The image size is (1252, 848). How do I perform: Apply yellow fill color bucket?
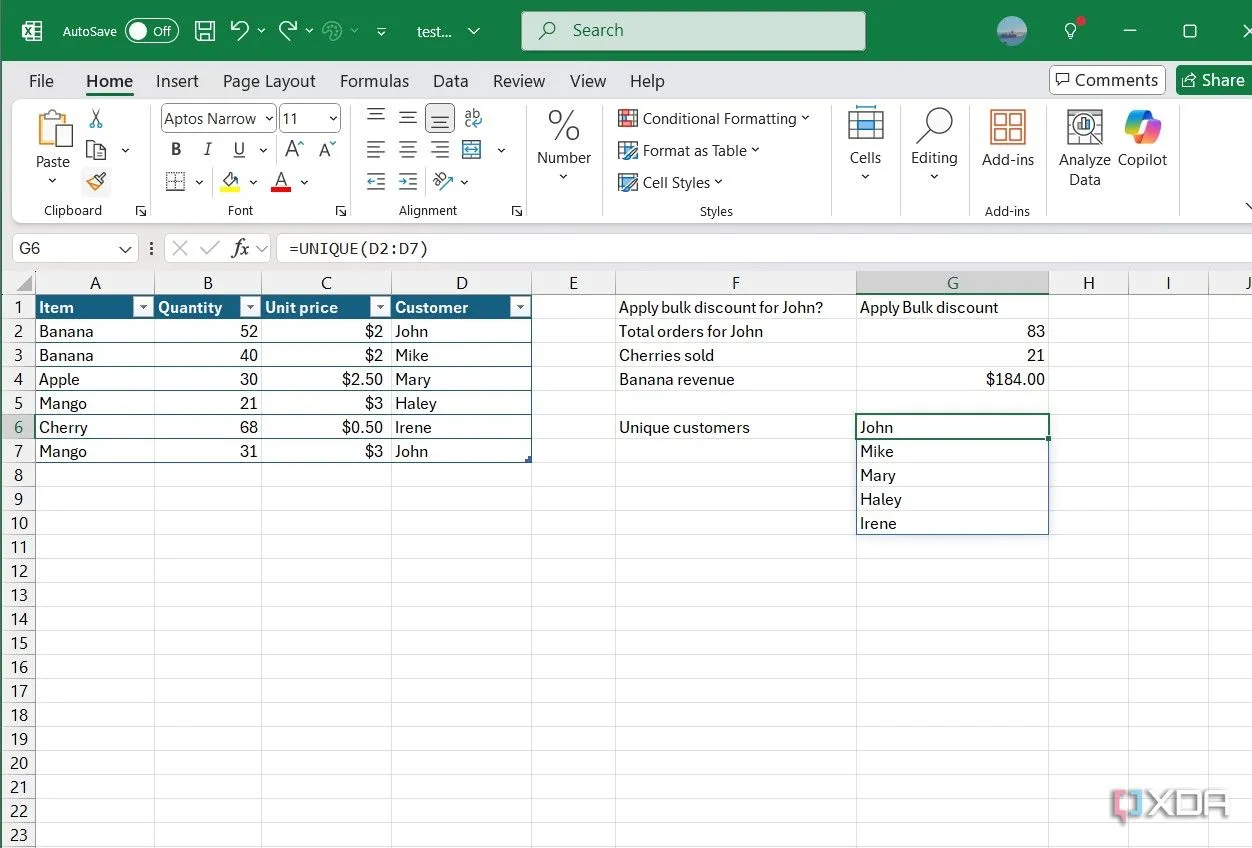pyautogui.click(x=231, y=182)
